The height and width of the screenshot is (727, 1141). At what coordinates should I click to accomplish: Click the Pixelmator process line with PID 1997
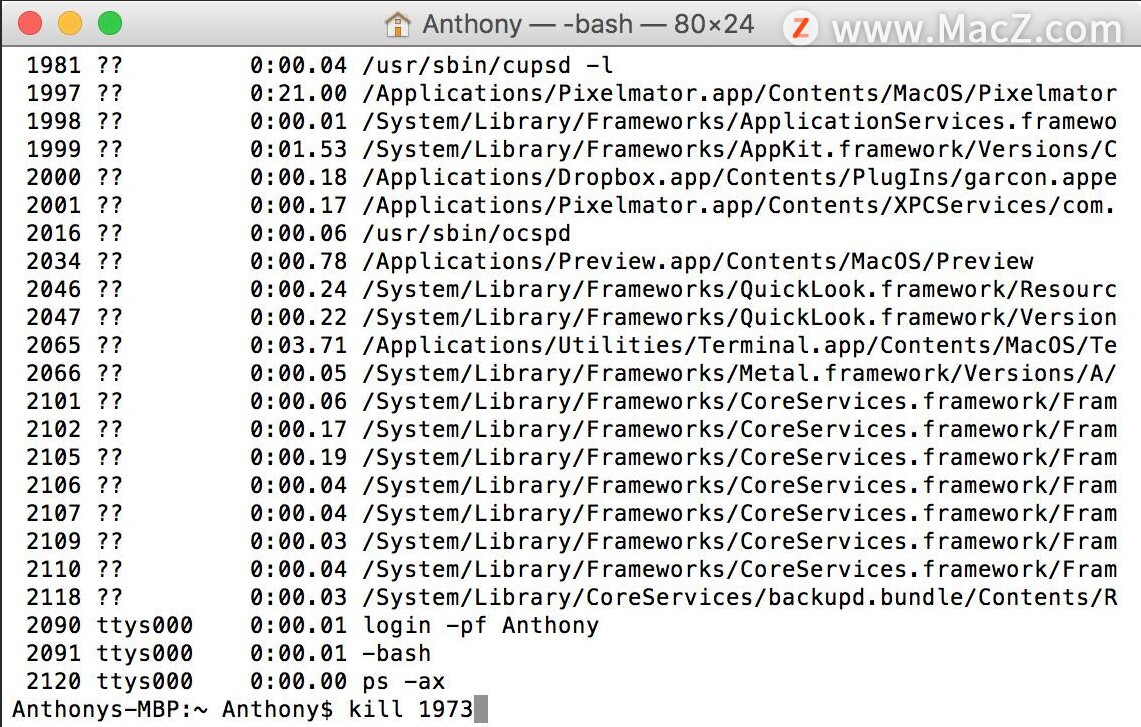tap(571, 93)
